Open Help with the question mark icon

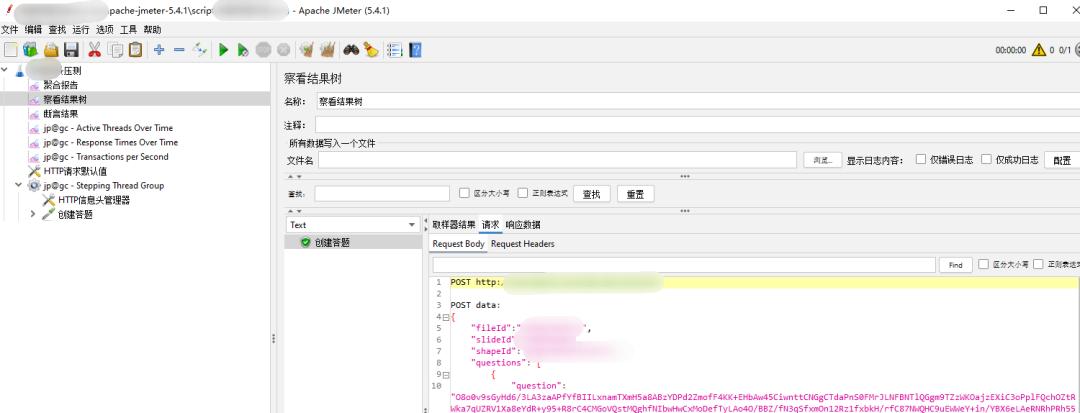click(x=415, y=50)
